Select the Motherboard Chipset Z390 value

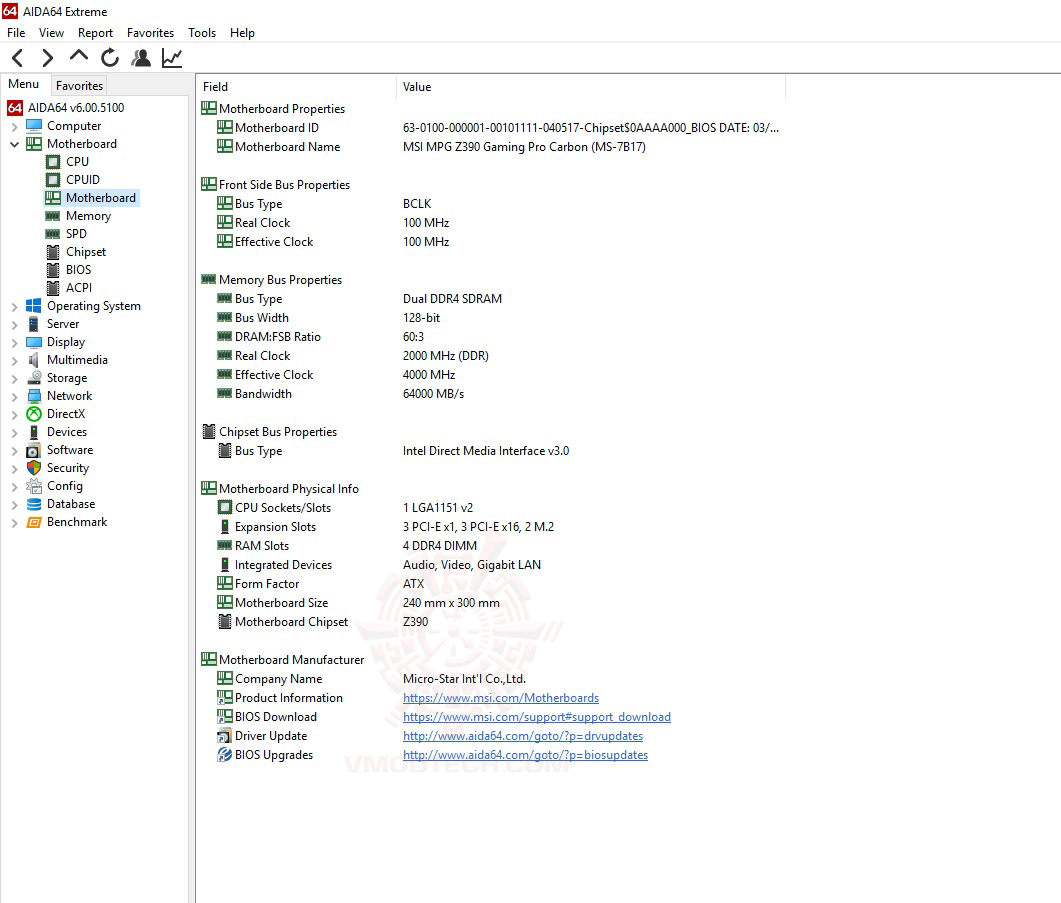tap(415, 621)
